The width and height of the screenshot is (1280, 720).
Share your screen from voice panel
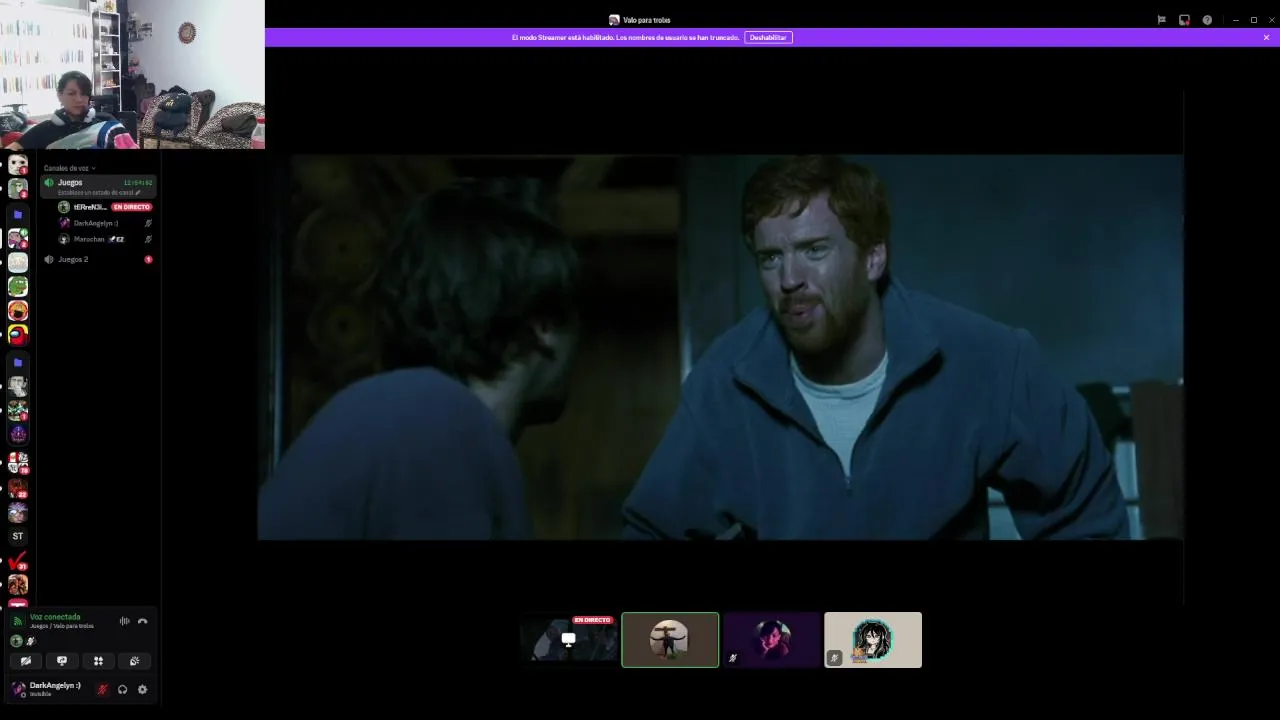(62, 661)
